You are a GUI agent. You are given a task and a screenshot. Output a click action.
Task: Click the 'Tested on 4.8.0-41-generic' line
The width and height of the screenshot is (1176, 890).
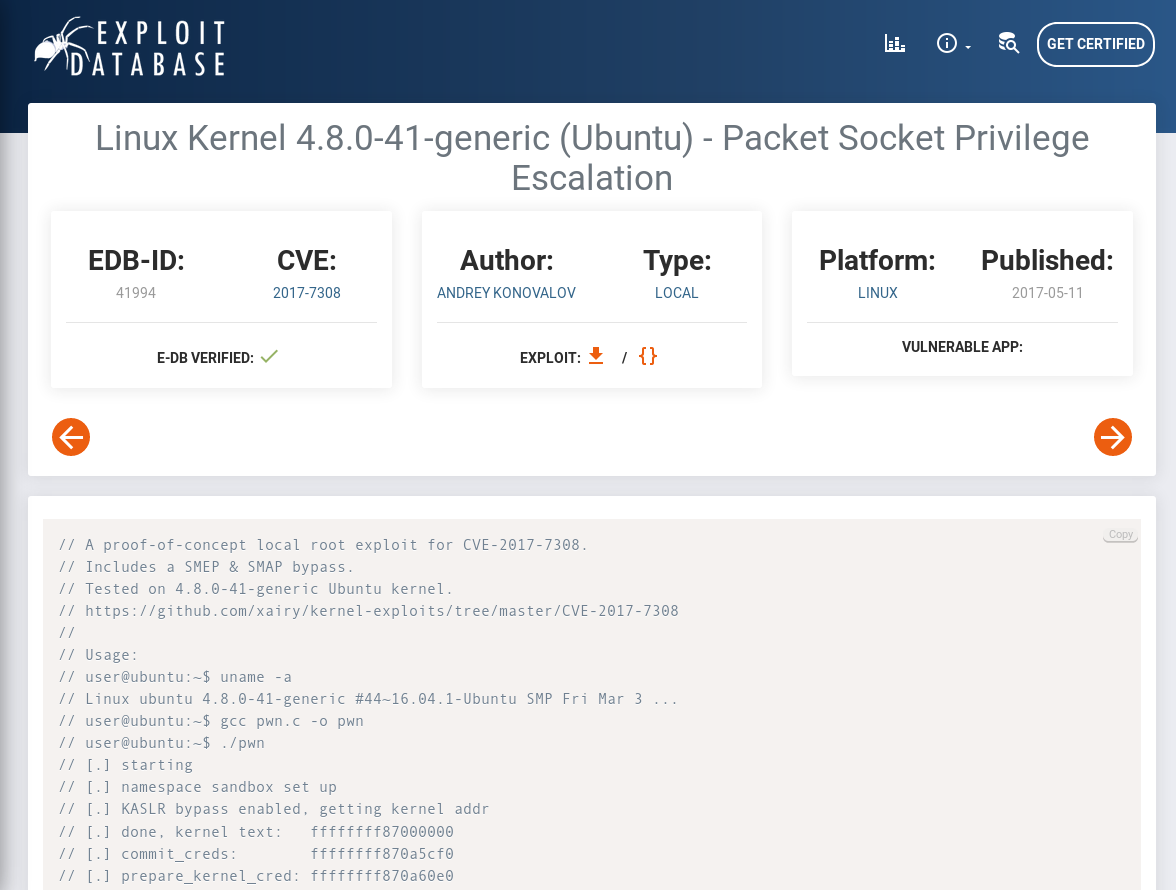256,589
